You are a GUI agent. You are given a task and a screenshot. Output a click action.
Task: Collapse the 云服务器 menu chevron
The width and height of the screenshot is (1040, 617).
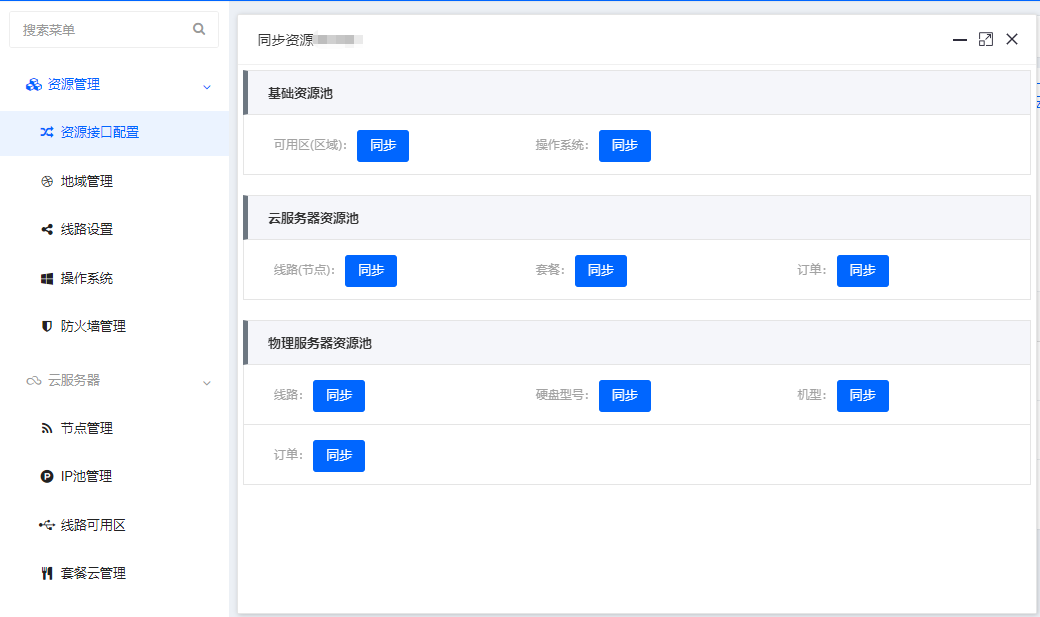coord(207,383)
